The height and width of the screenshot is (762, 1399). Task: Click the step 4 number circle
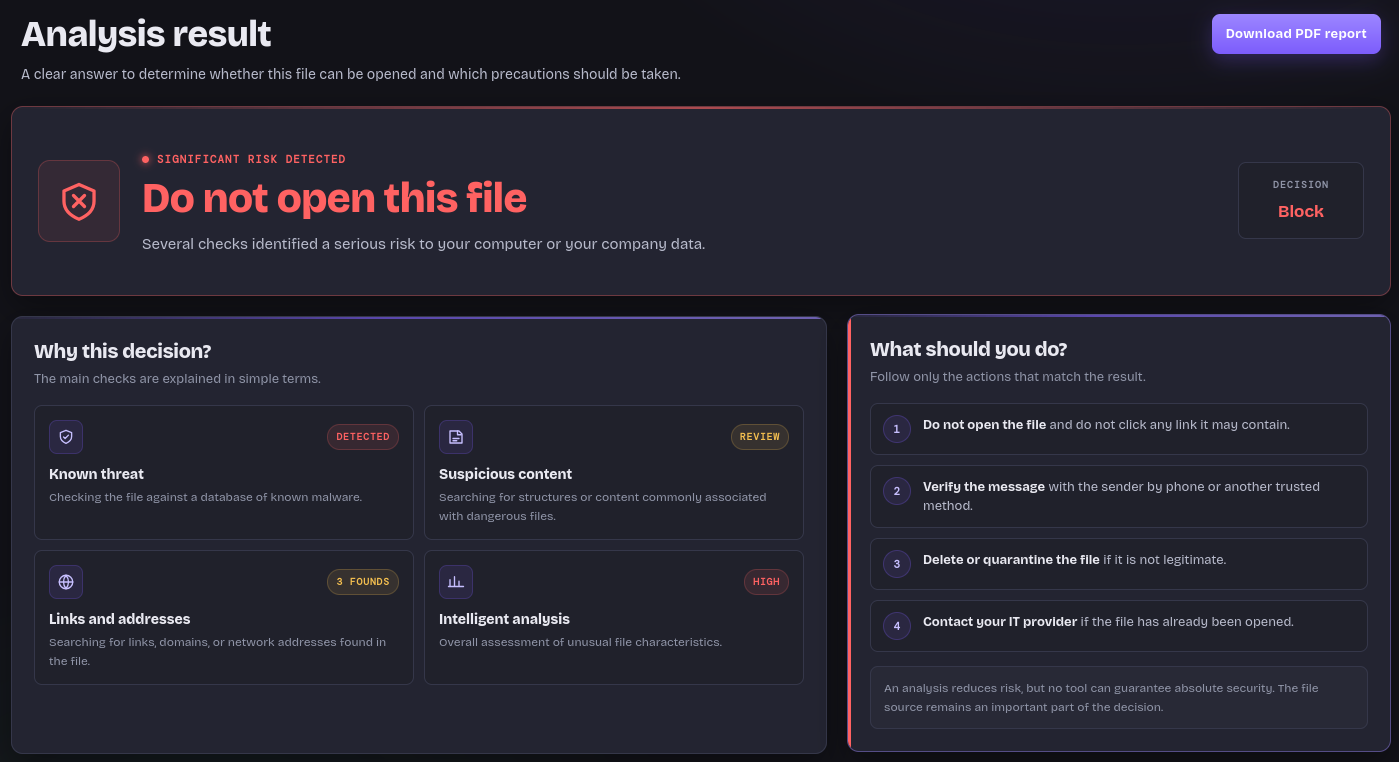tap(897, 626)
